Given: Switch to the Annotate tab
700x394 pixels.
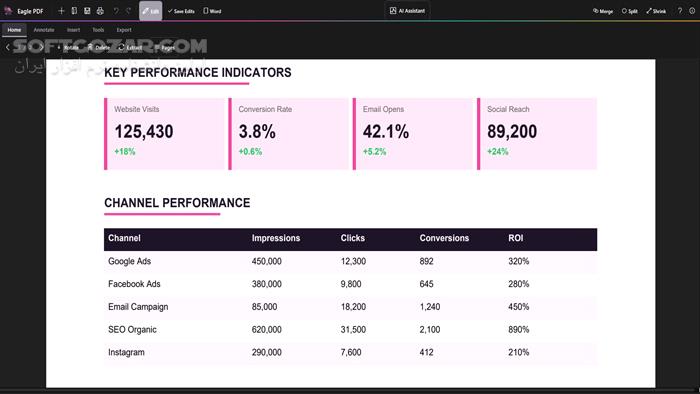Looking at the screenshot, I should click(x=44, y=30).
